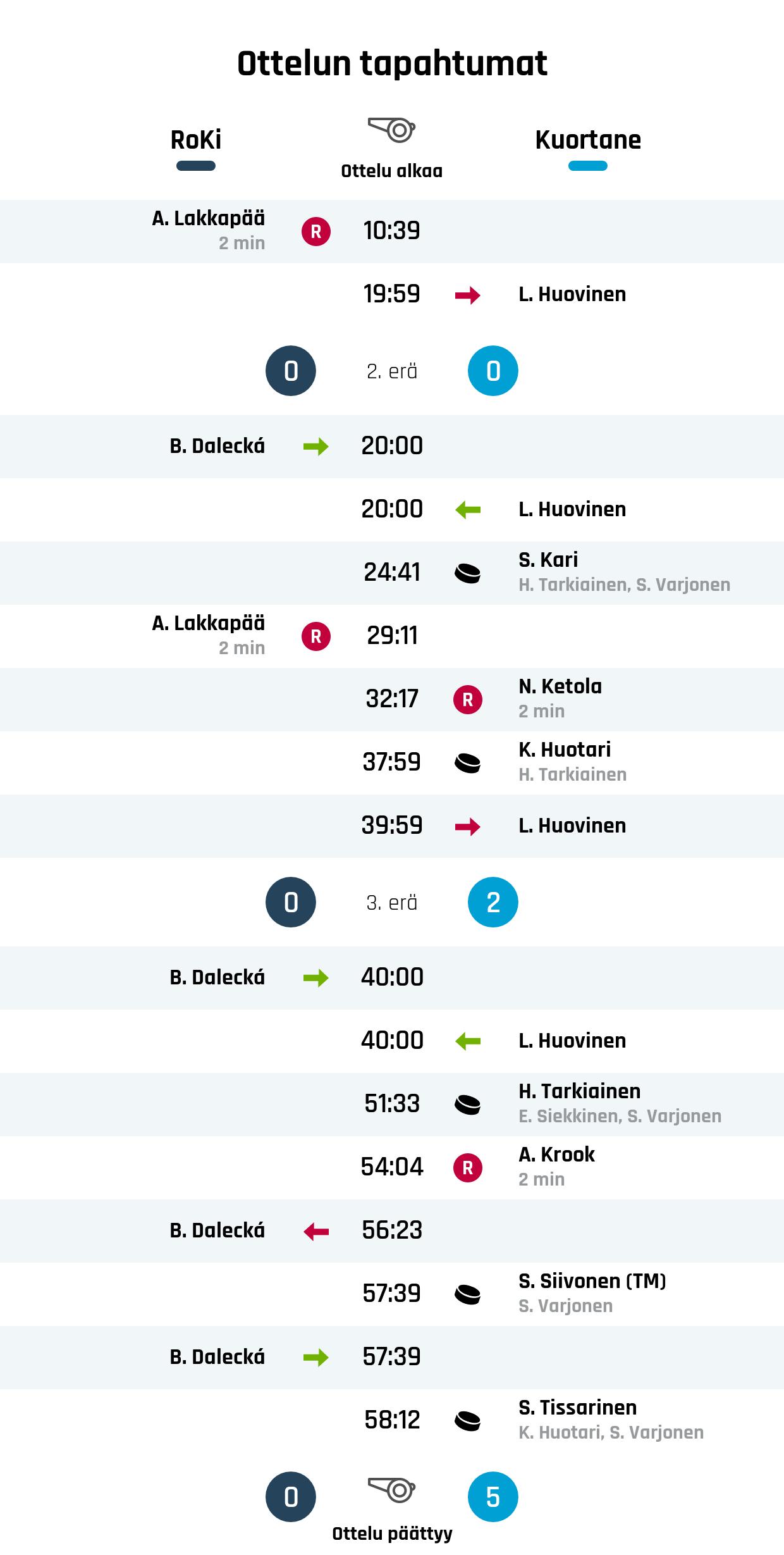Click the penalty icon at 10:39

[x=316, y=232]
